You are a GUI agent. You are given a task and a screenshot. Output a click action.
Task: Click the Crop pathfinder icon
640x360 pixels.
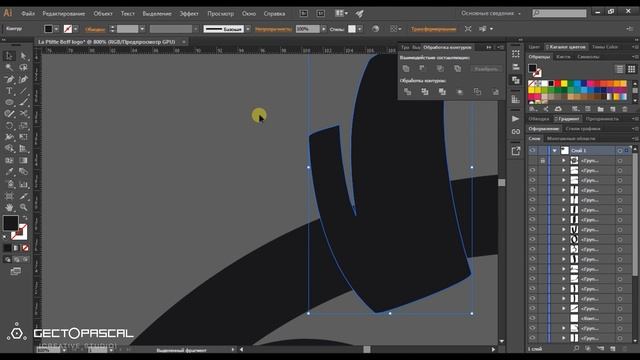point(460,92)
